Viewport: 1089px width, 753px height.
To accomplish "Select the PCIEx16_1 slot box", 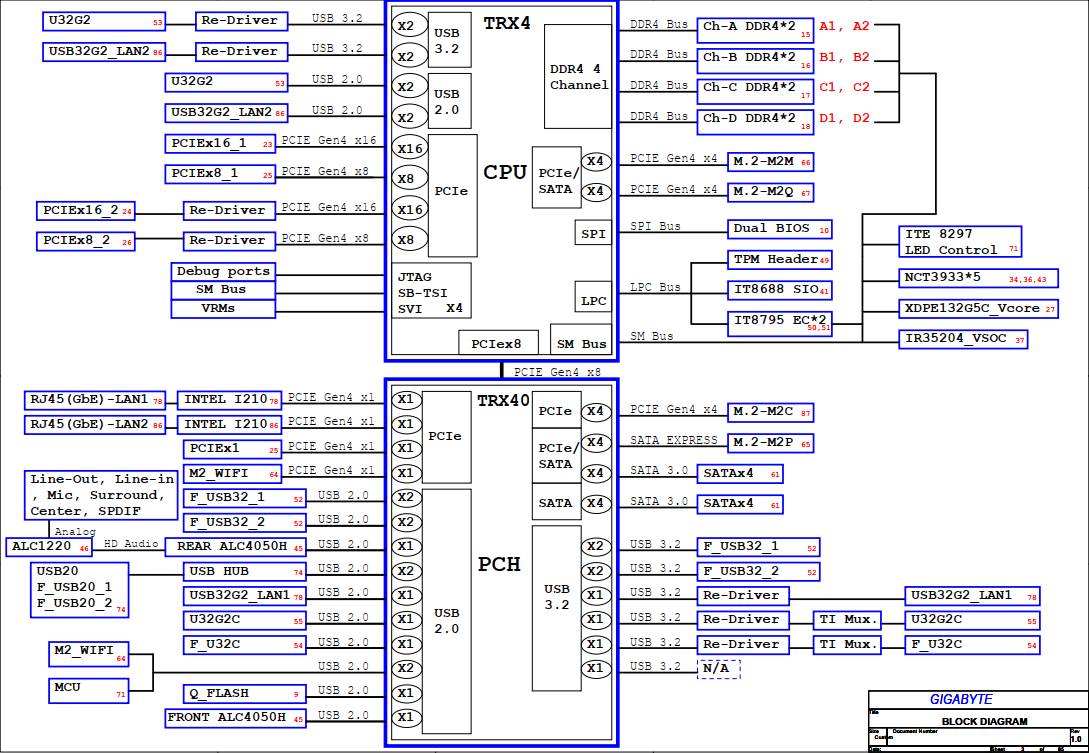I will 220,144.
